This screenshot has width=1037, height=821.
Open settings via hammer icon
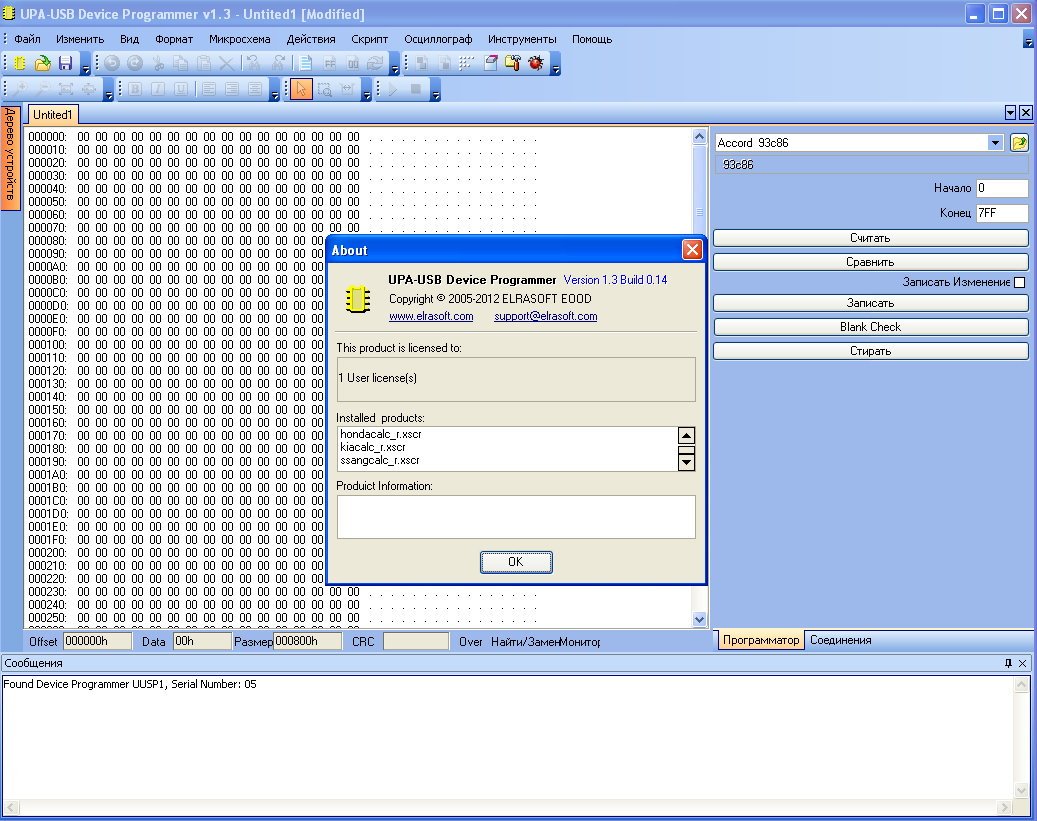tap(513, 64)
